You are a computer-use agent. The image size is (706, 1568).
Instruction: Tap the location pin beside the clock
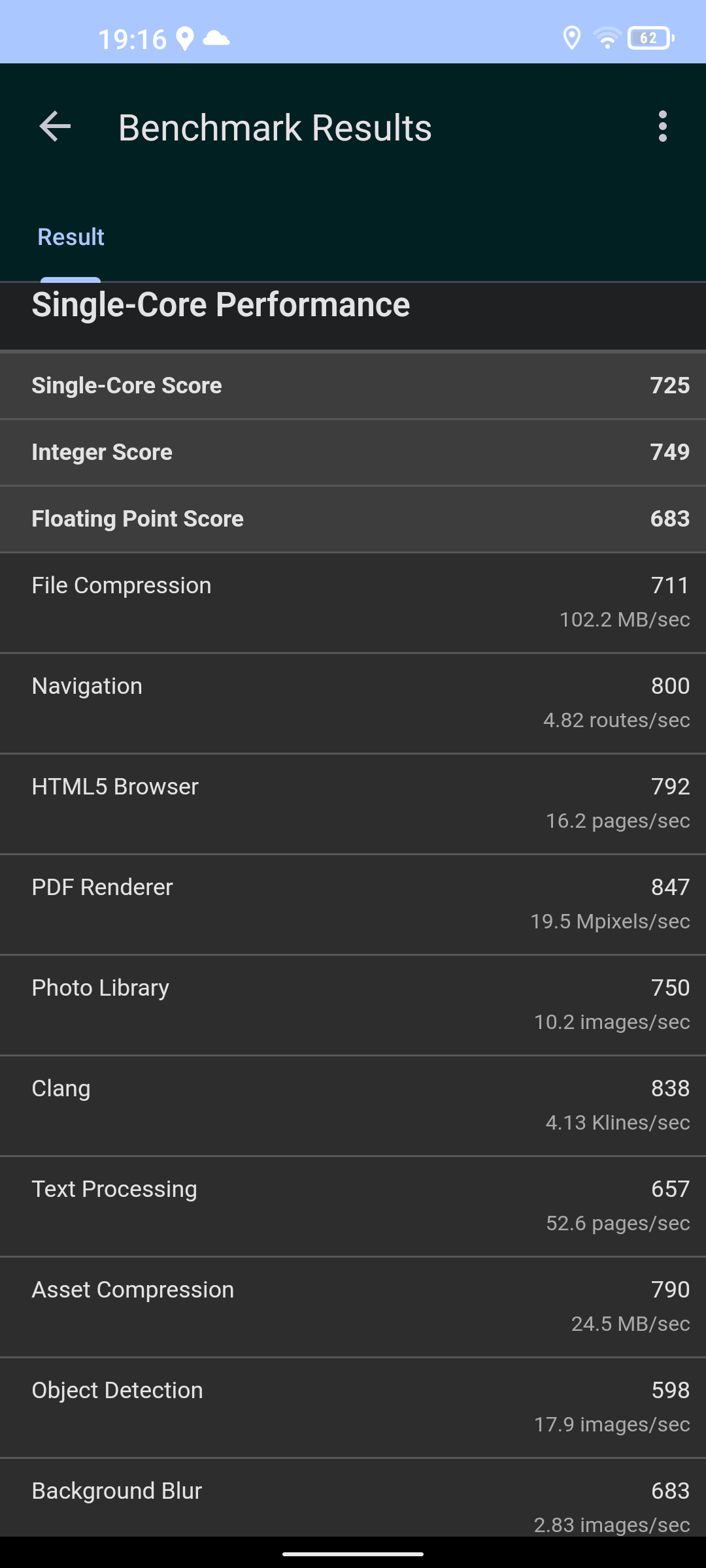(x=185, y=39)
